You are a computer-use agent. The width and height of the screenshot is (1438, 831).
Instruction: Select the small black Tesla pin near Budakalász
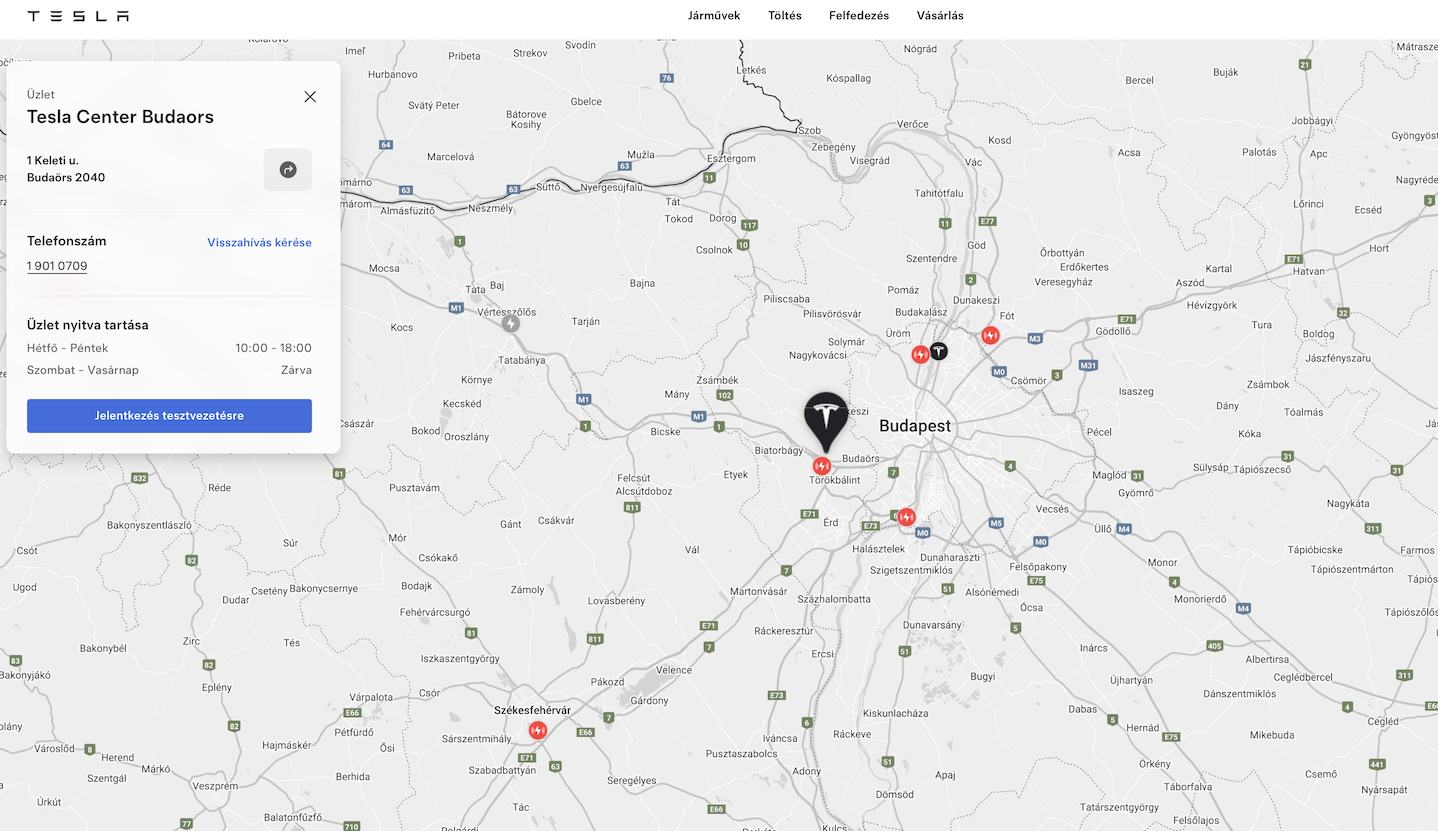click(938, 351)
